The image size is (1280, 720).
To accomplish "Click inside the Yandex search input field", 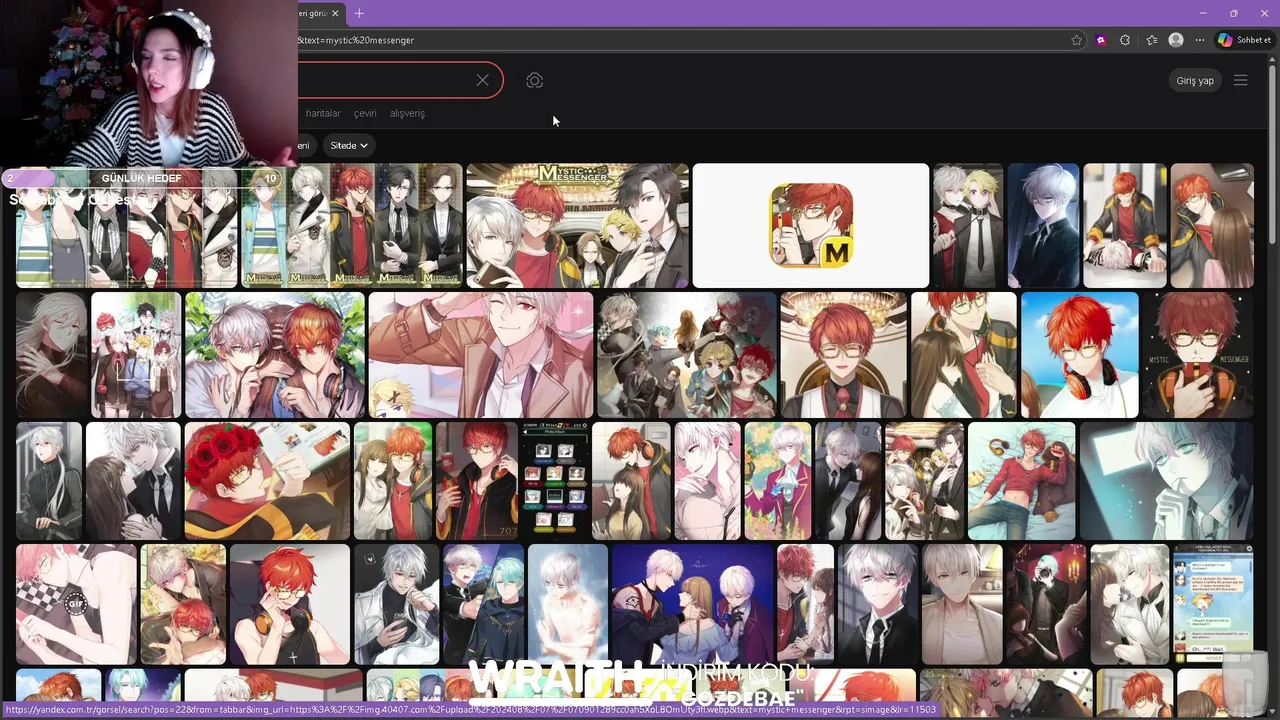I will [385, 80].
